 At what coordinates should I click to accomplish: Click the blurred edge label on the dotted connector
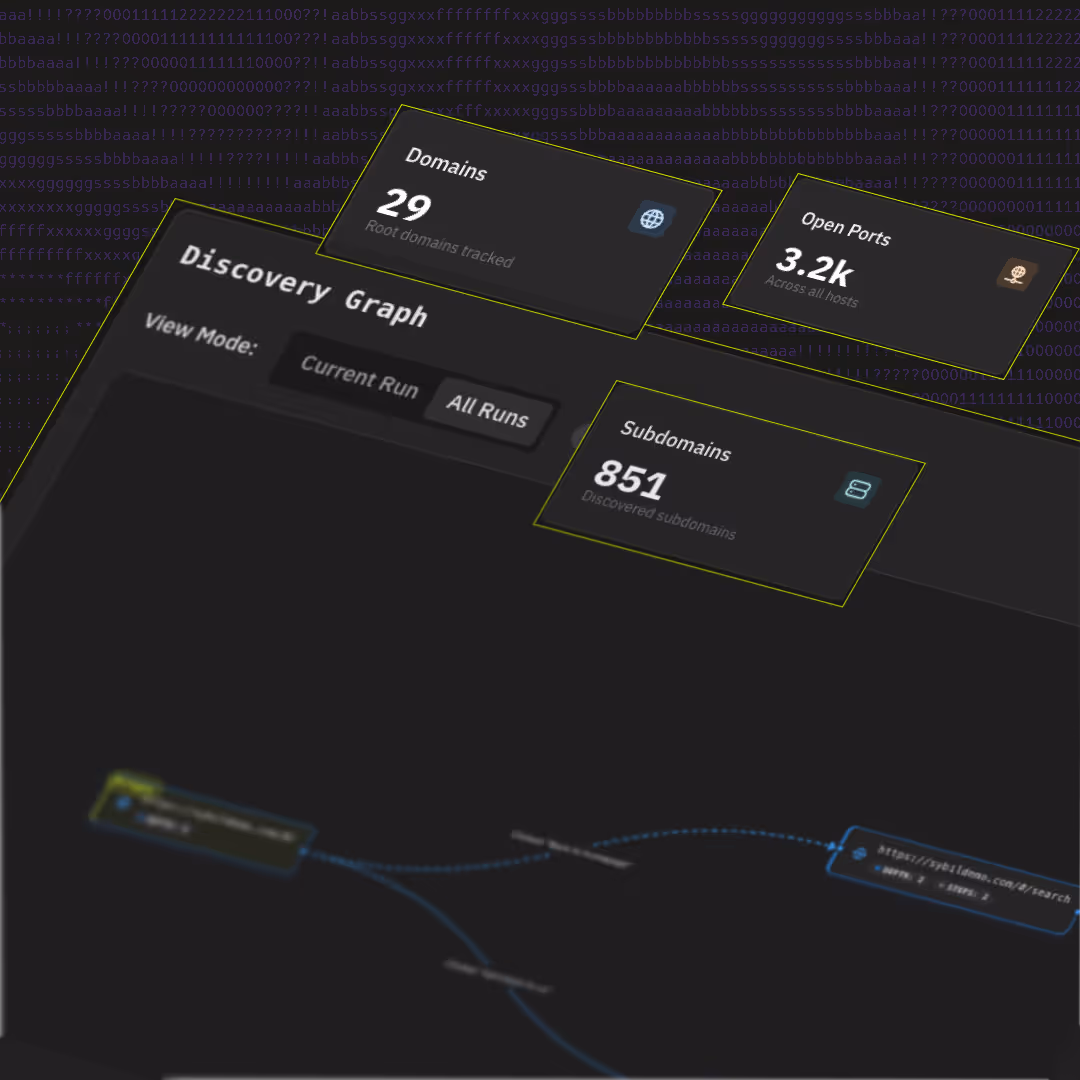point(571,849)
